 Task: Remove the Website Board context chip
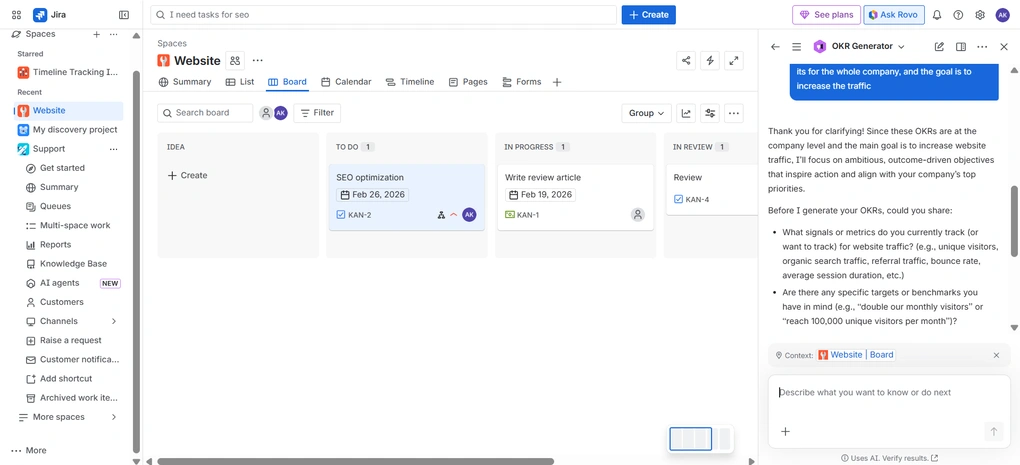[x=996, y=355]
